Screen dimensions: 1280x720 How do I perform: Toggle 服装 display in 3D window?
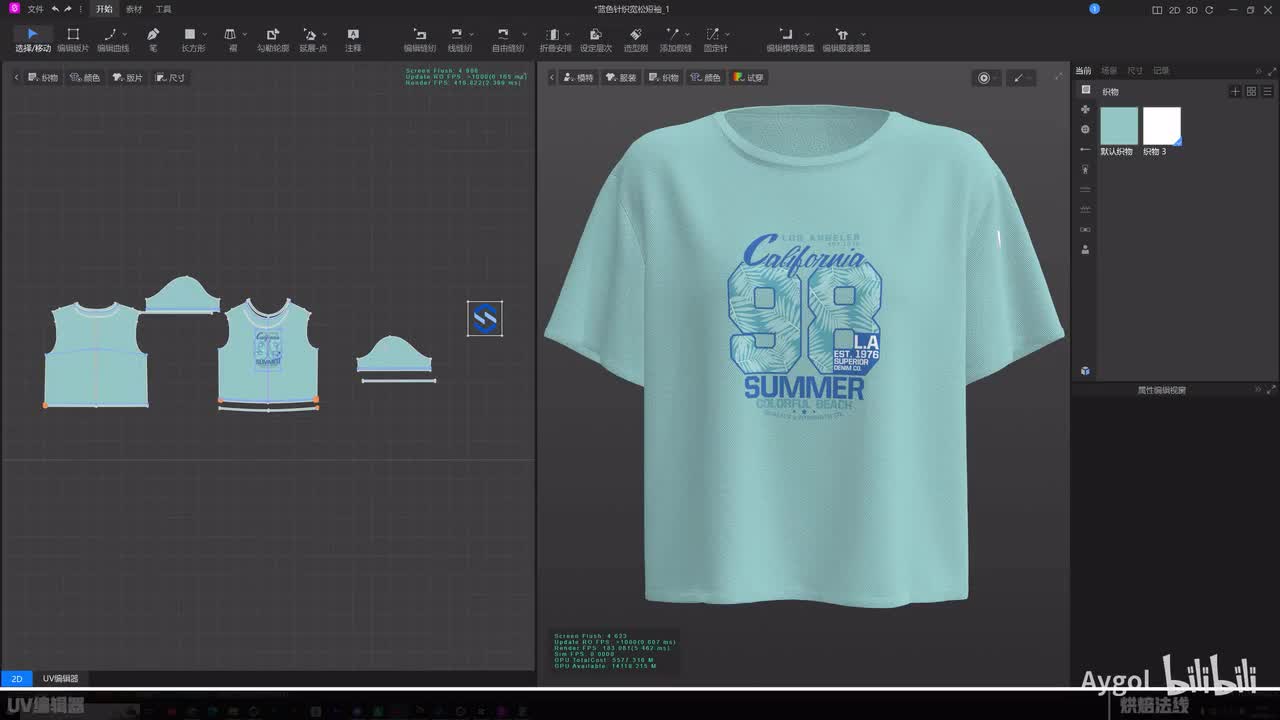(621, 77)
